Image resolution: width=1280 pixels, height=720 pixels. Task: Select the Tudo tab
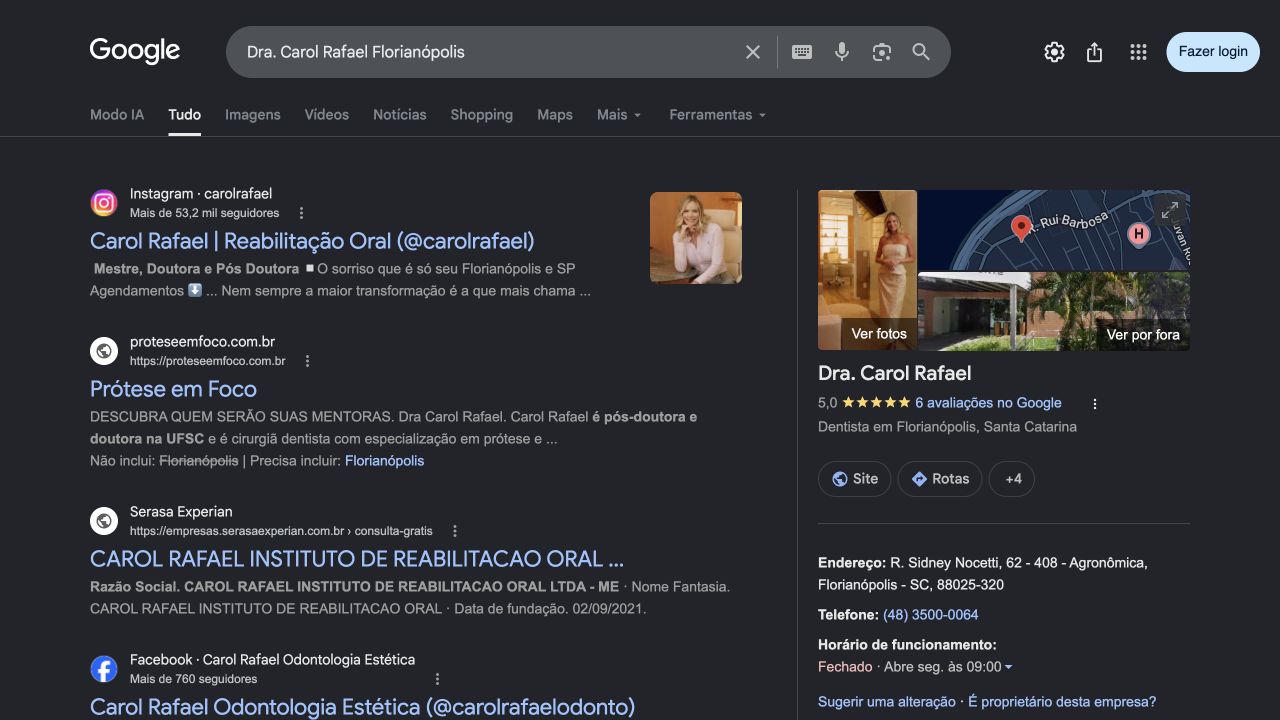185,115
